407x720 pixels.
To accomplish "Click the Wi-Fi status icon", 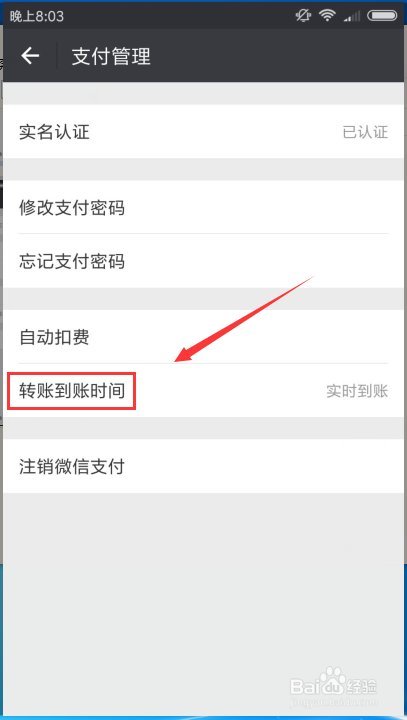I will click(328, 16).
